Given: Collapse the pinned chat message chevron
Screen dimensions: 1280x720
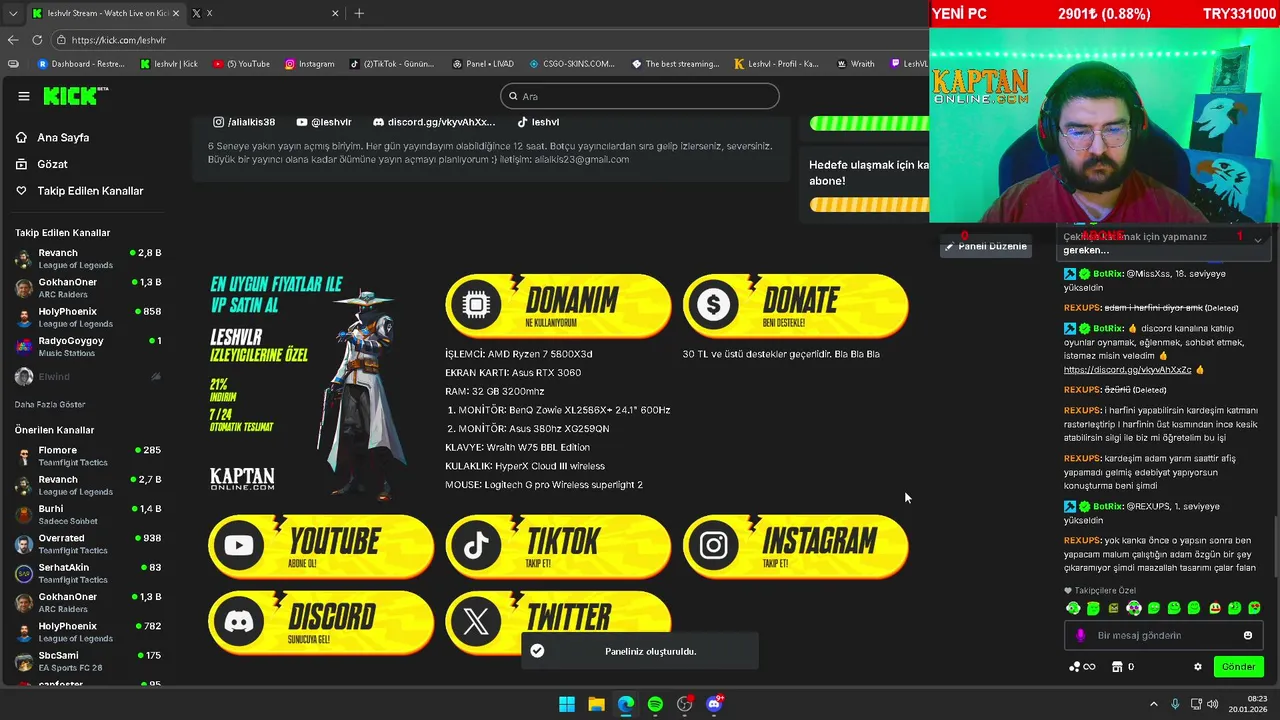Looking at the screenshot, I should (1258, 240).
